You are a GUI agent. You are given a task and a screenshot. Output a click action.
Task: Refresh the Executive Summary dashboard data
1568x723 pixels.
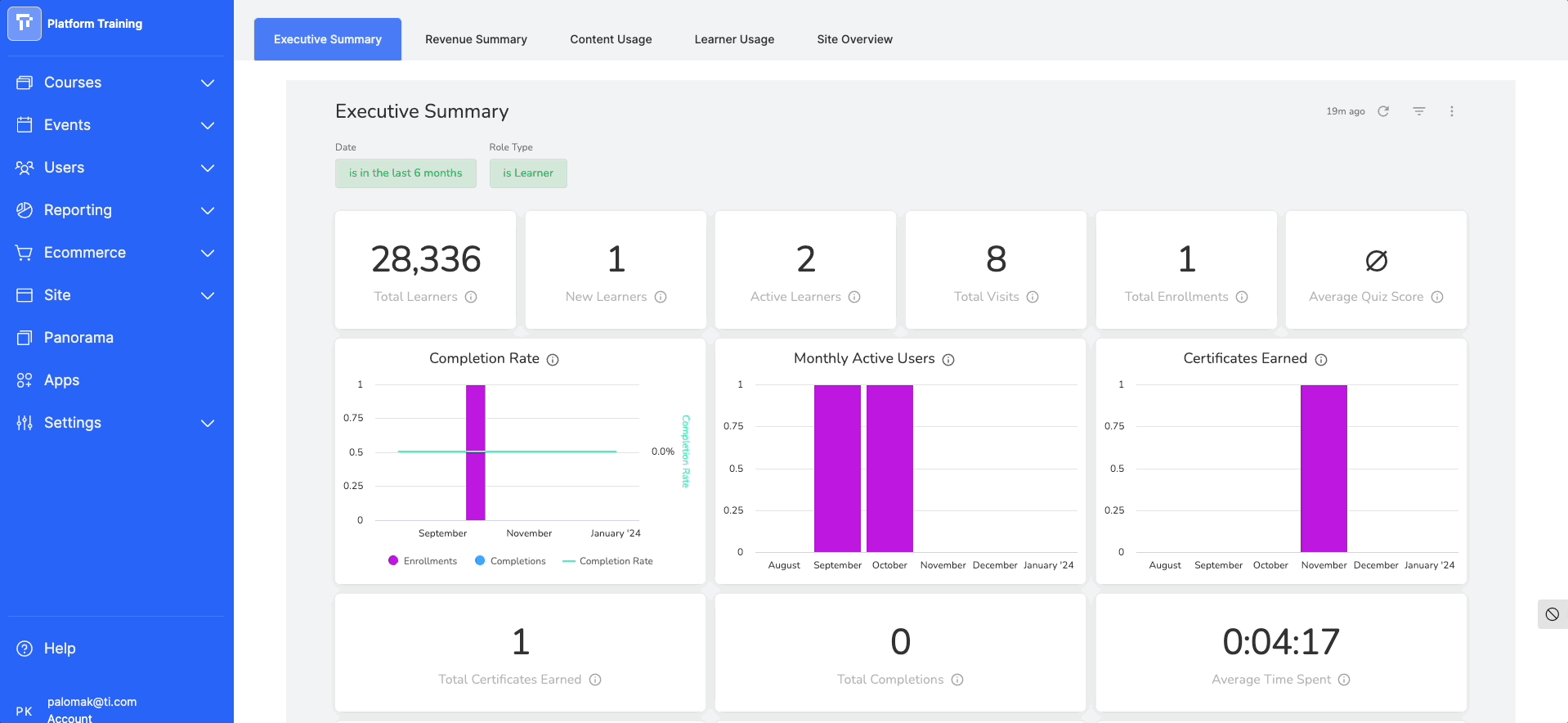1383,111
